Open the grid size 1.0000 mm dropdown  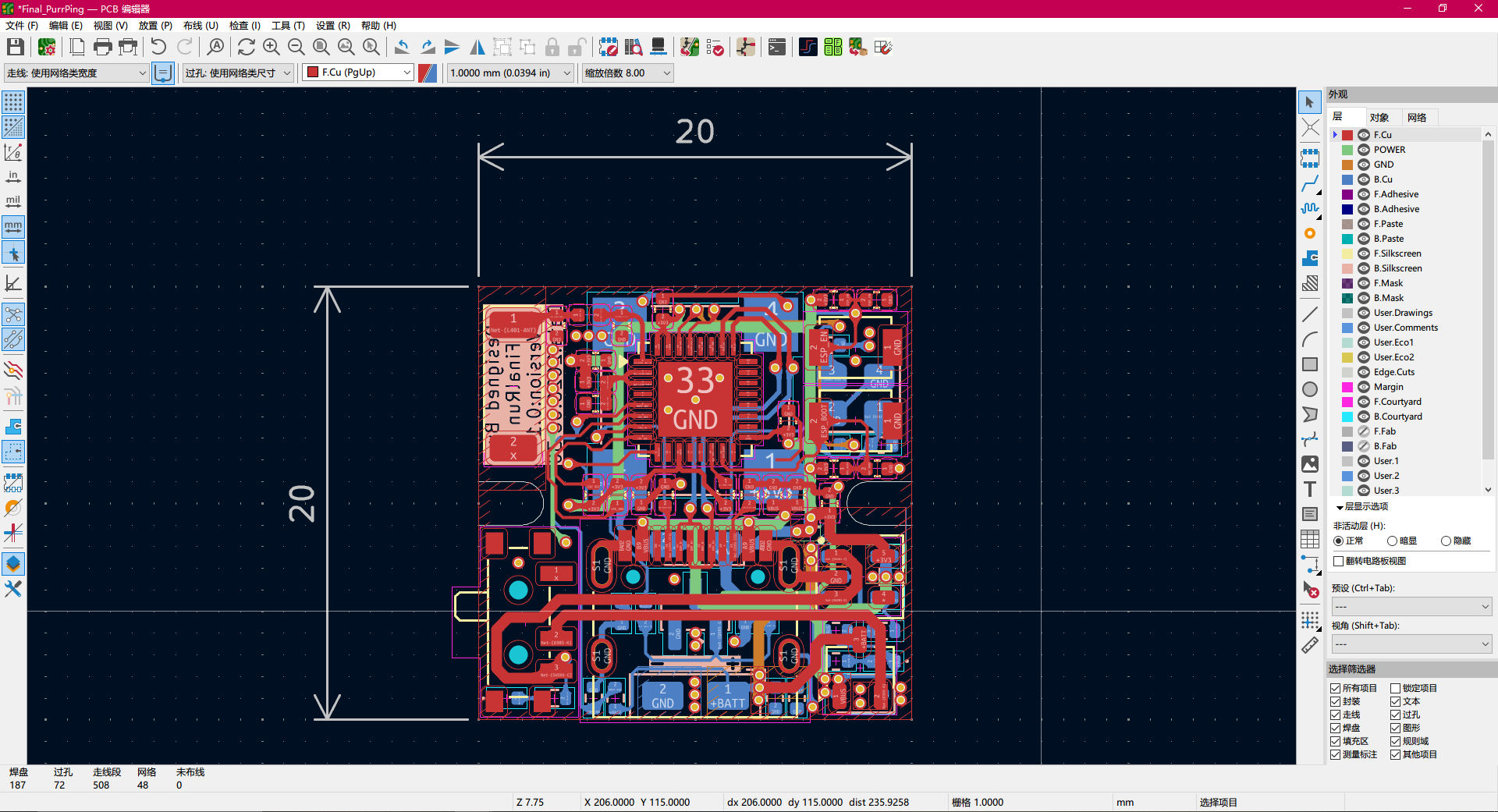510,73
